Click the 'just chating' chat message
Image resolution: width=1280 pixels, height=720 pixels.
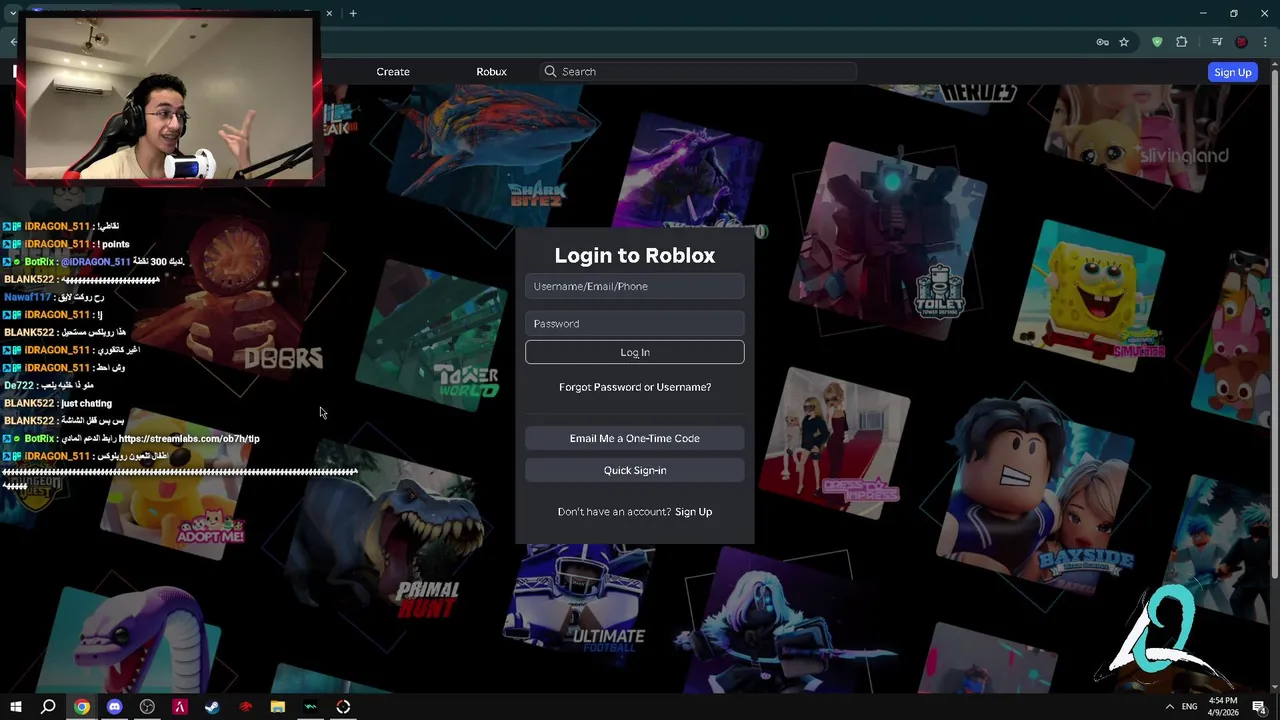pyautogui.click(x=87, y=403)
